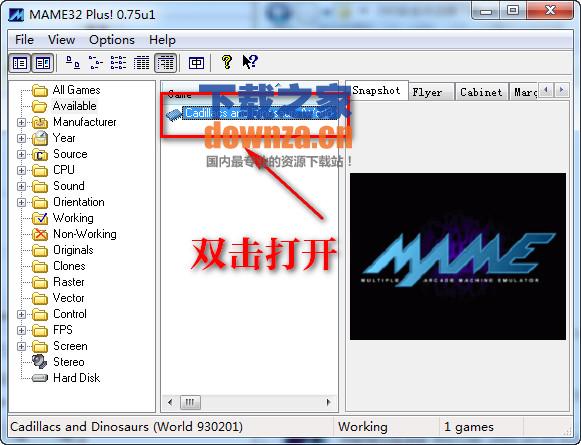Open the View menu
The image size is (581, 445).
[x=62, y=40]
